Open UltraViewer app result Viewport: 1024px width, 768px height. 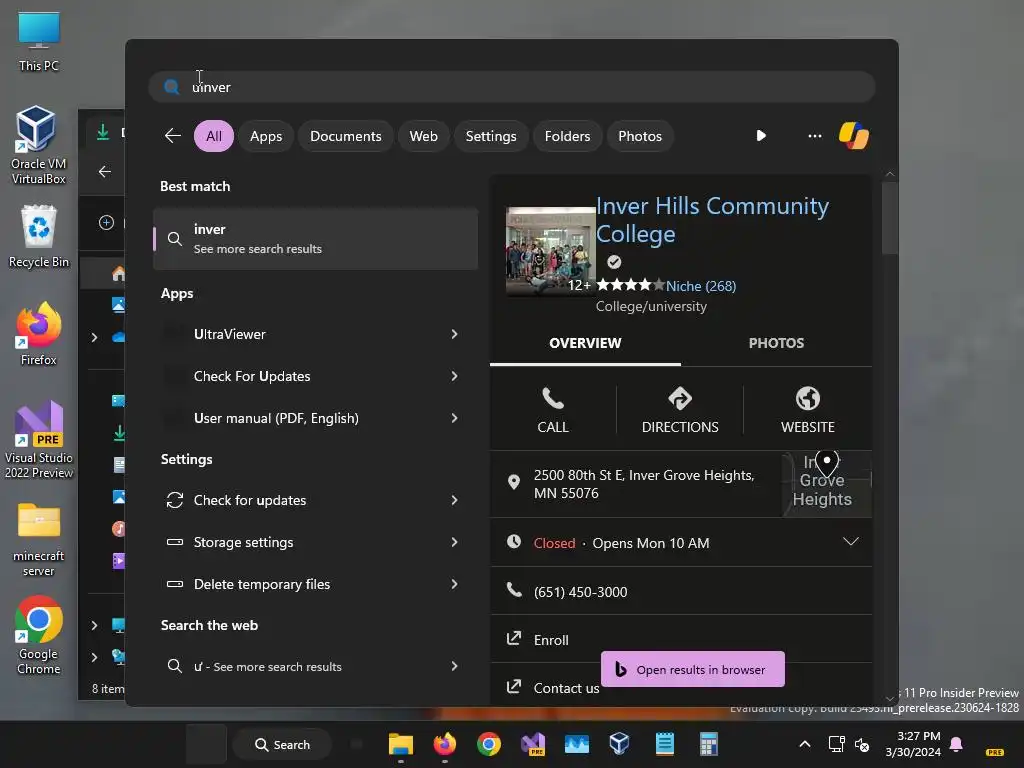coord(315,334)
